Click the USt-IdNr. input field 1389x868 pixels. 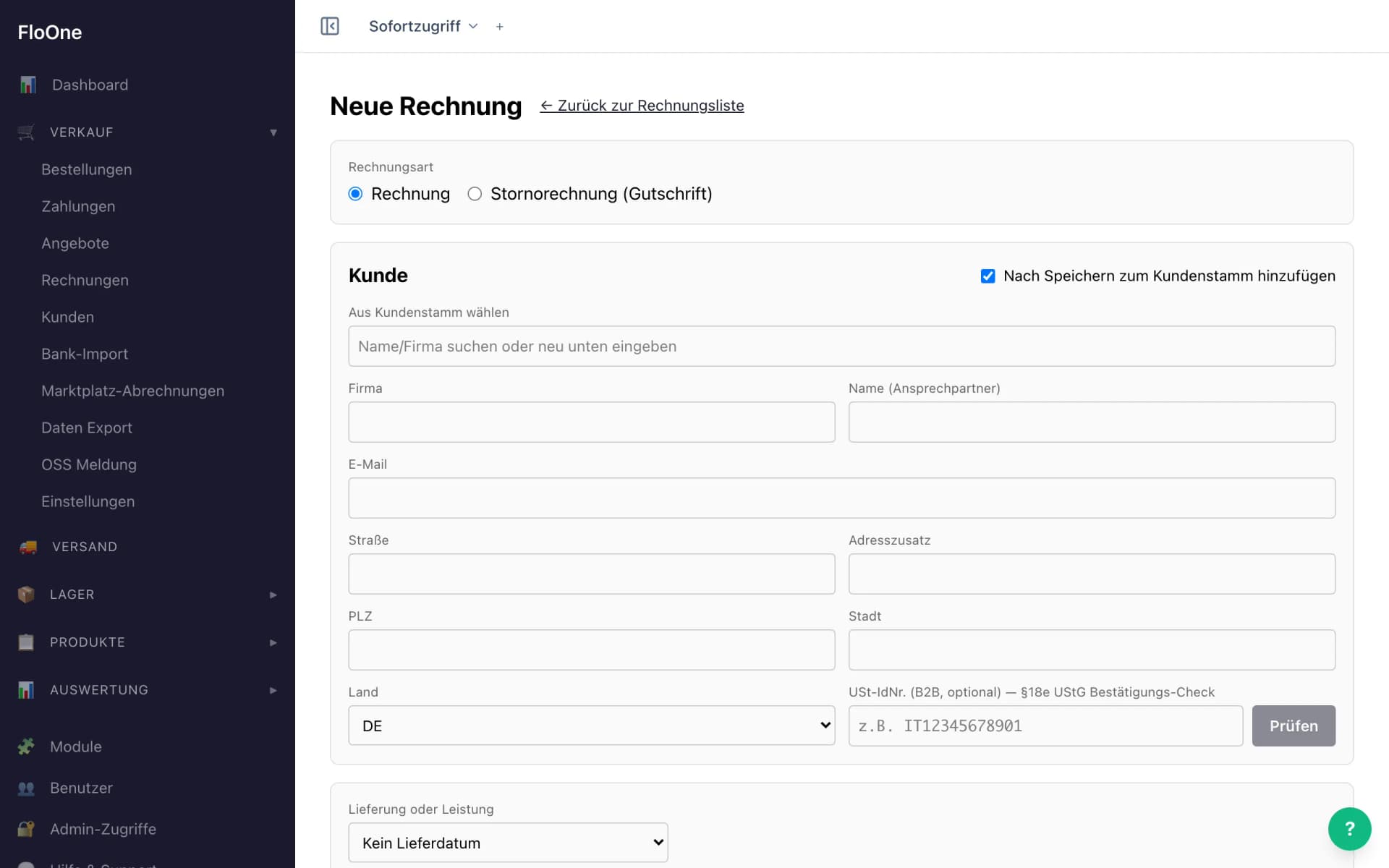tap(1045, 726)
